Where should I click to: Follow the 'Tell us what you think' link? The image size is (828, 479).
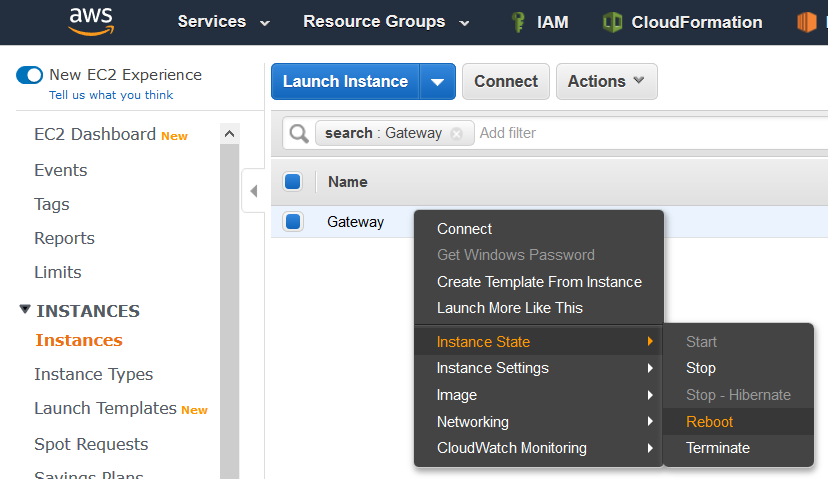tap(111, 95)
